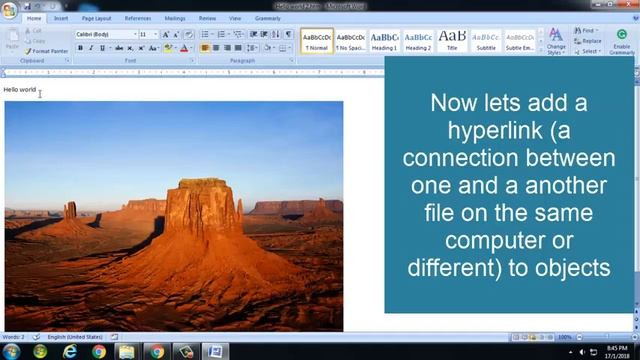Toggle Underline formatting
The width and height of the screenshot is (640, 360).
click(102, 48)
